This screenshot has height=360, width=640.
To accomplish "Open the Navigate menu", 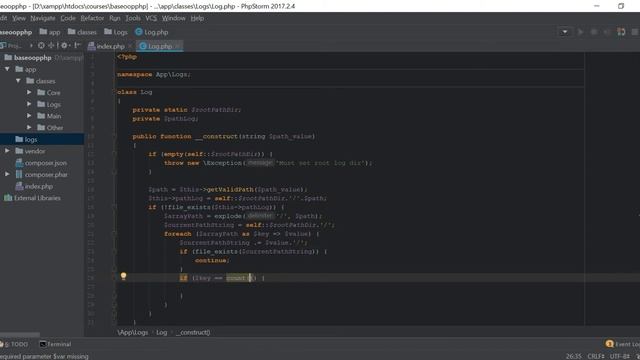I will (x=42, y=18).
